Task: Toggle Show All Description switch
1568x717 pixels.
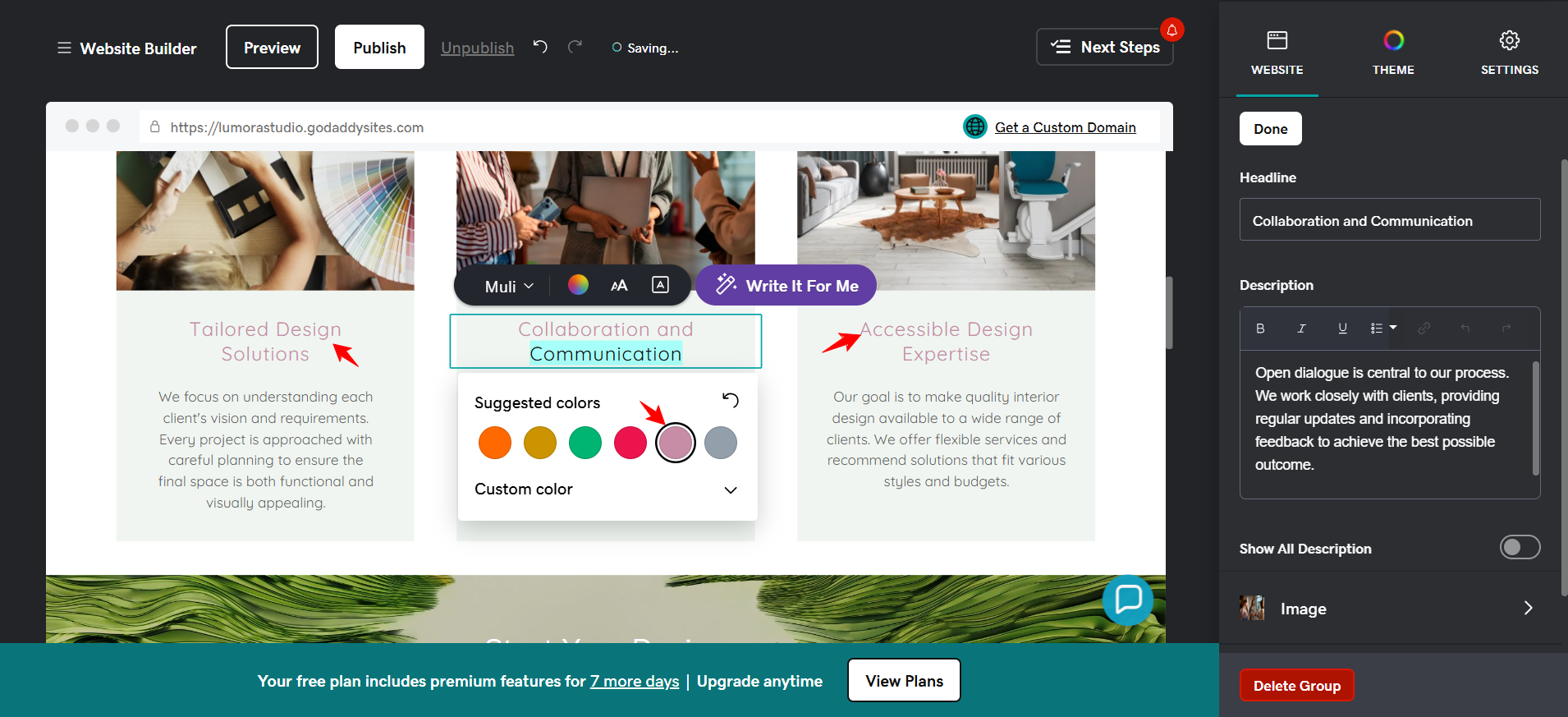Action: coord(1520,547)
